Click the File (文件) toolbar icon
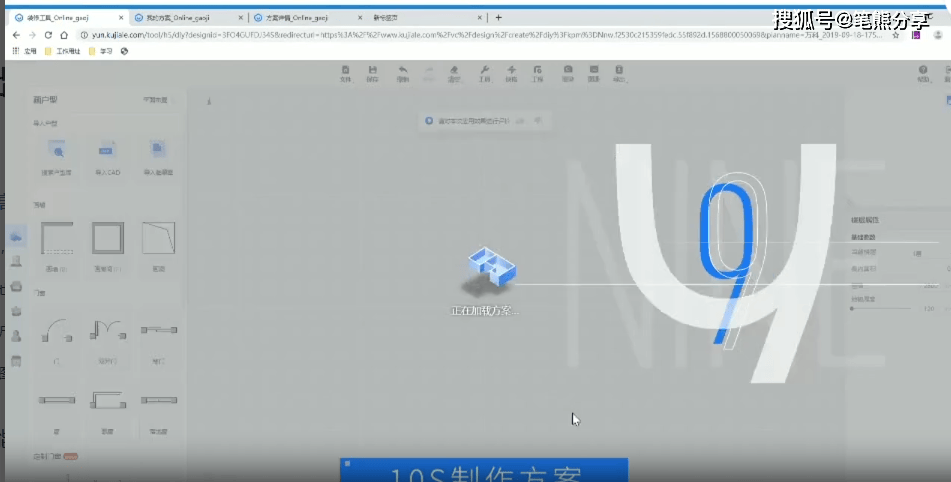951x482 pixels. point(345,71)
